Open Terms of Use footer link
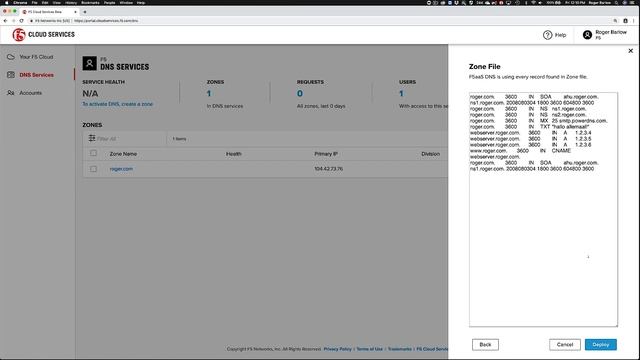Image resolution: width=640 pixels, height=360 pixels. pos(369,349)
